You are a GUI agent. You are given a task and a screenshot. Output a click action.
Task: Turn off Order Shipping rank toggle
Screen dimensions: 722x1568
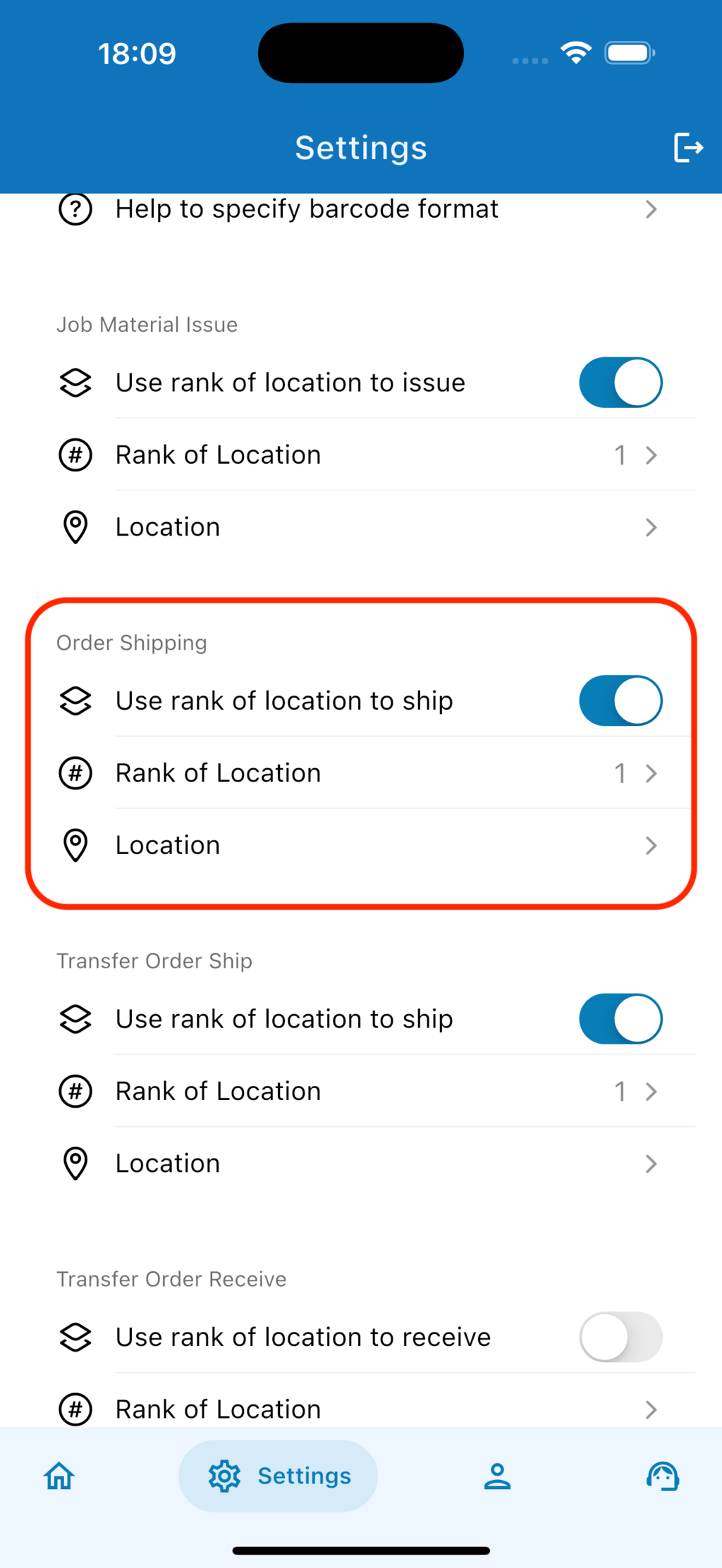pos(620,701)
